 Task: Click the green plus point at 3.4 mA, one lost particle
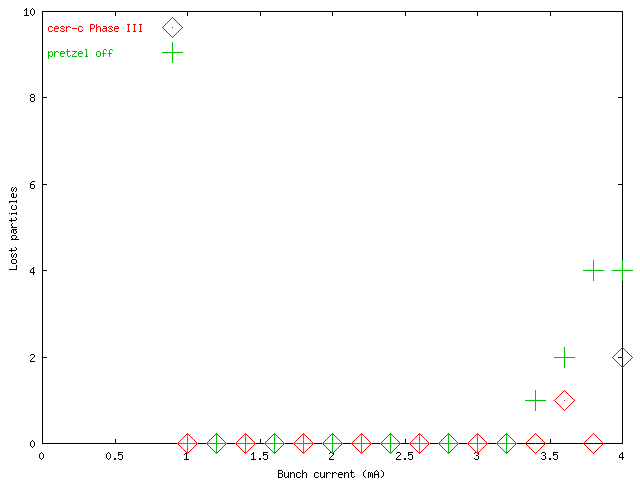click(535, 400)
